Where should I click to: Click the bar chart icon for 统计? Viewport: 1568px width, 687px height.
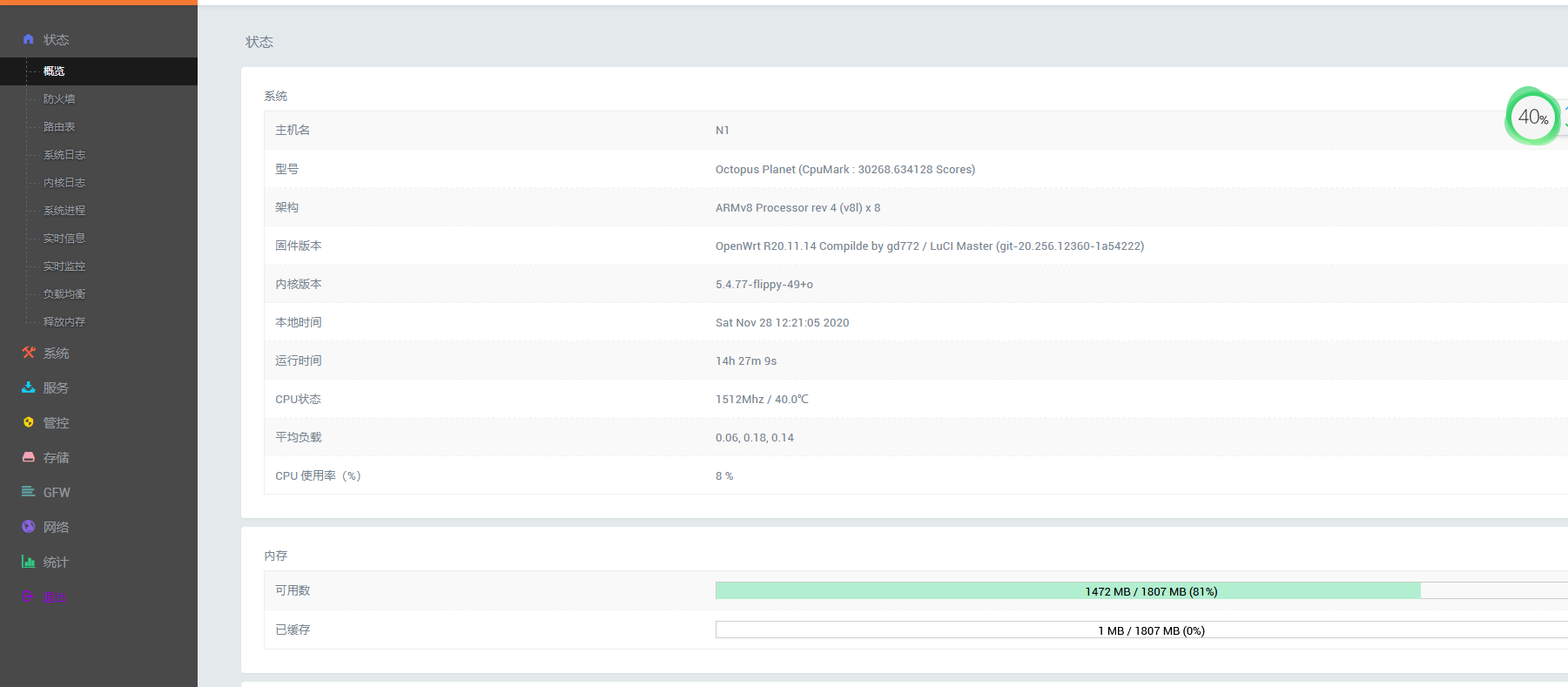point(29,562)
